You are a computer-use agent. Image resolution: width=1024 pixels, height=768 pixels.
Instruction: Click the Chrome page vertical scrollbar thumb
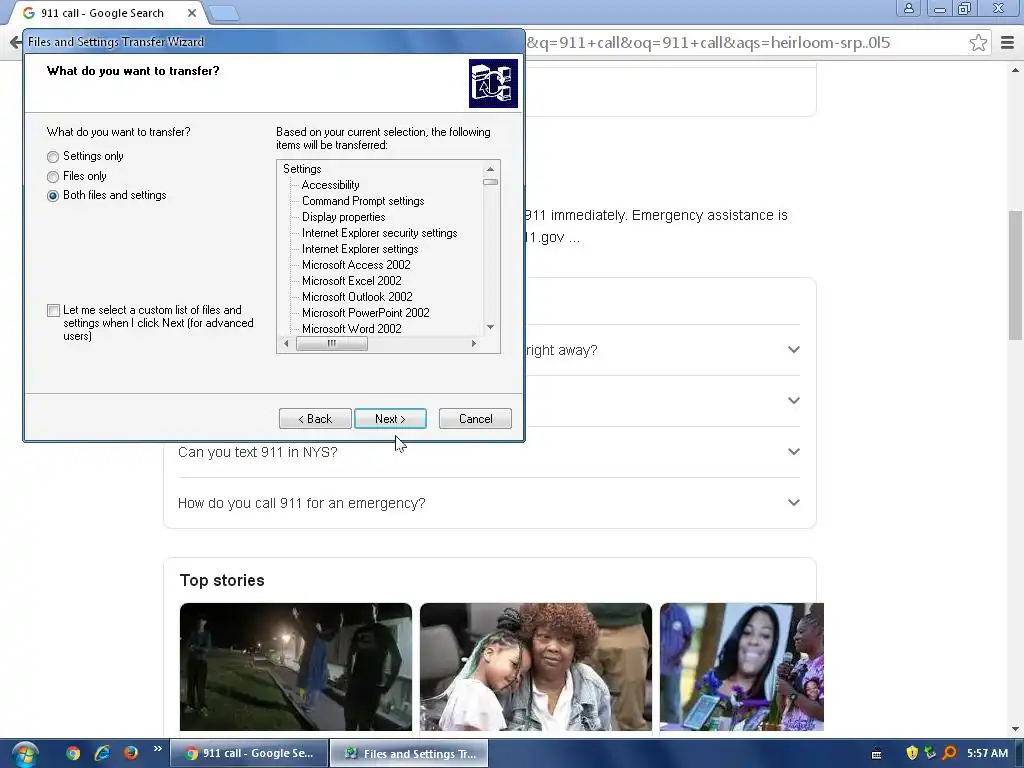(1016, 275)
